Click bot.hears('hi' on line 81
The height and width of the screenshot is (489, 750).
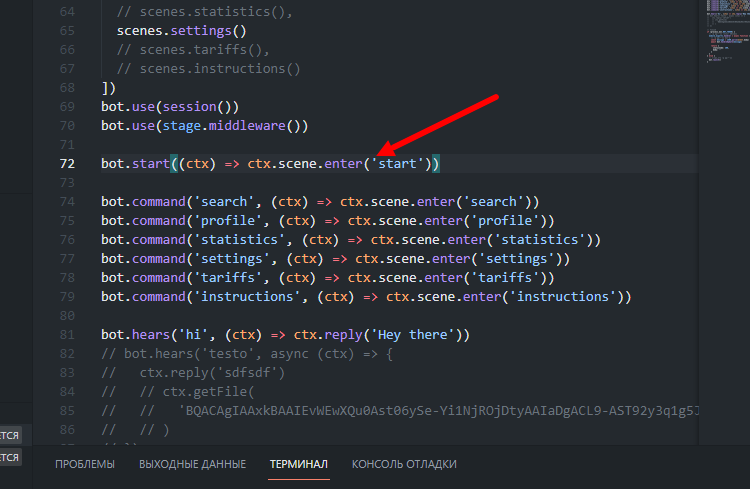point(155,335)
